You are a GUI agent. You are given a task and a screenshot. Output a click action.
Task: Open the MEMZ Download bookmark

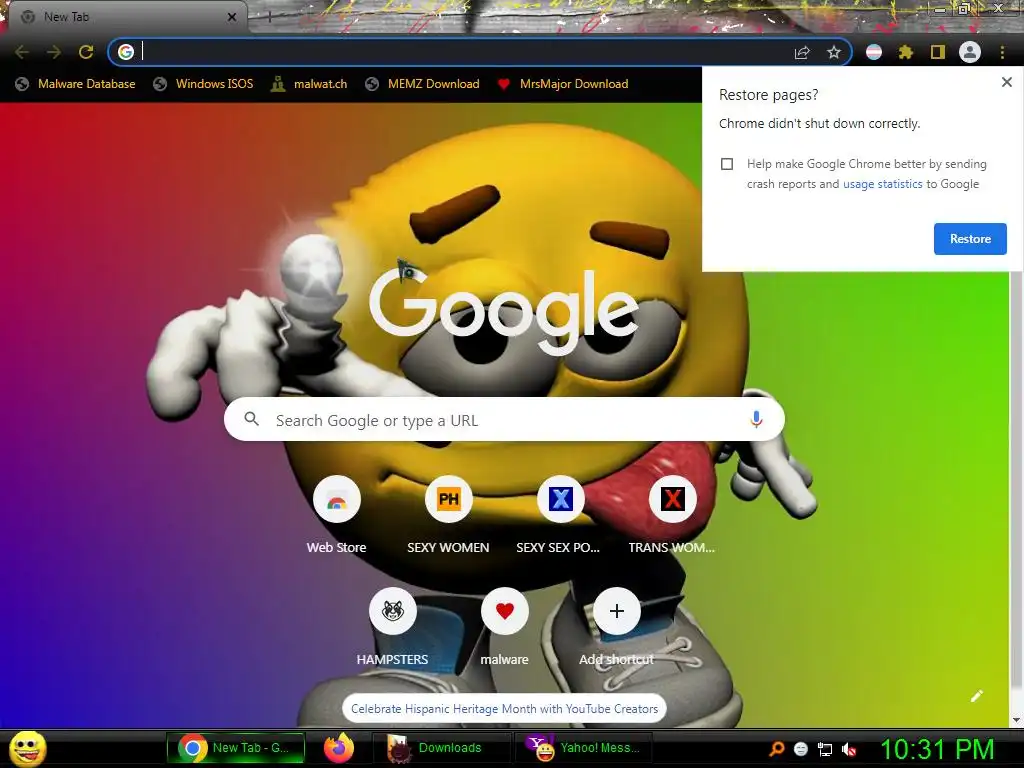(423, 84)
